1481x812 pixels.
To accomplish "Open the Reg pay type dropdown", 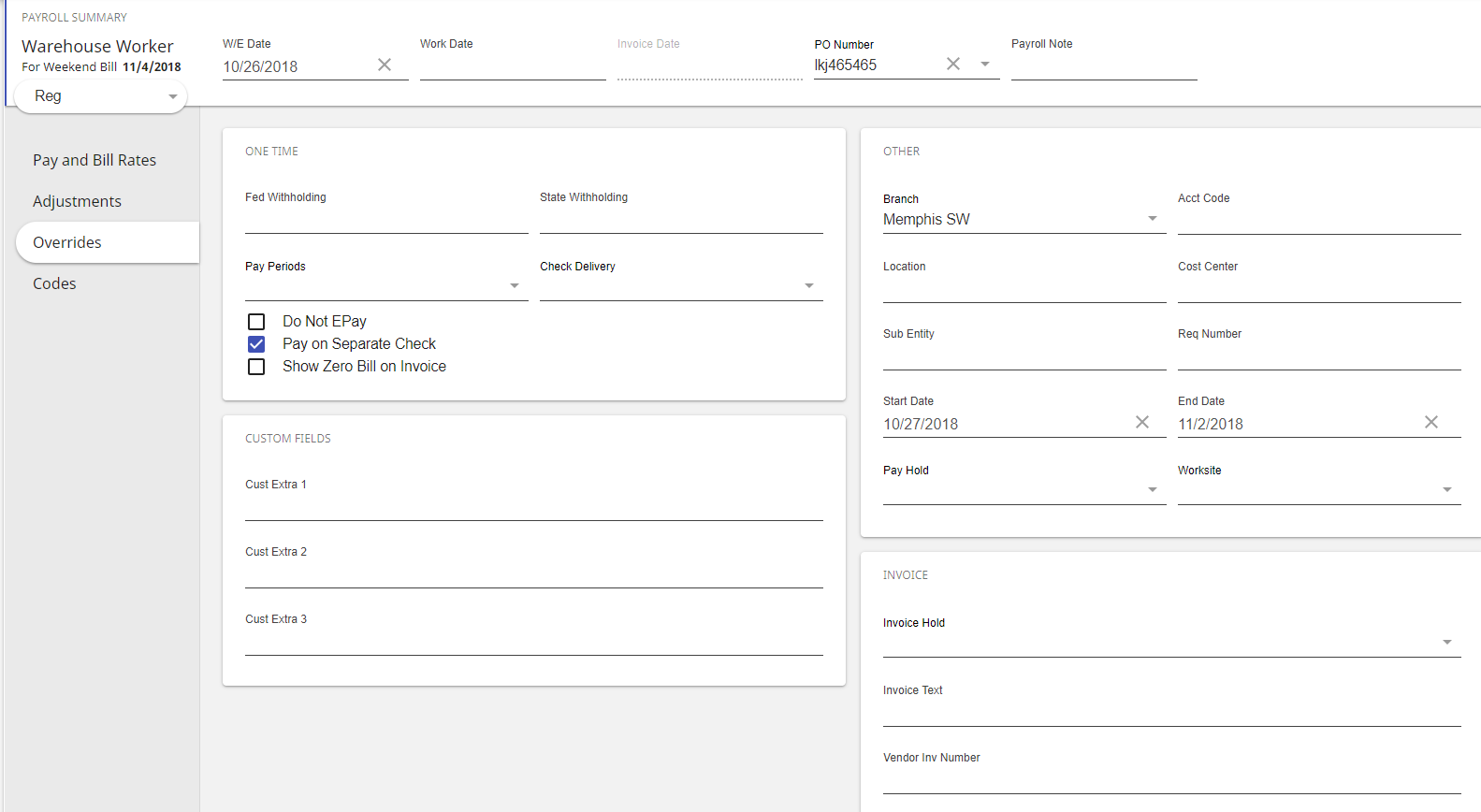I will click(101, 96).
